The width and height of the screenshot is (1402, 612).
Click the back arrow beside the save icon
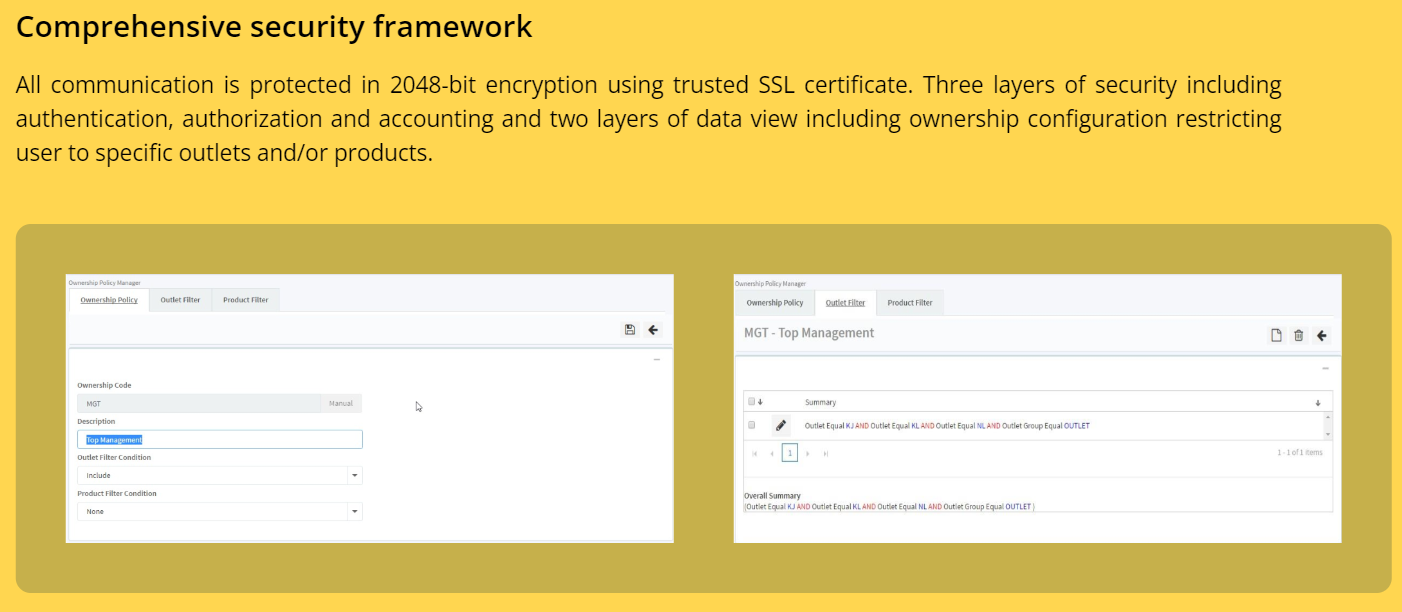(653, 330)
